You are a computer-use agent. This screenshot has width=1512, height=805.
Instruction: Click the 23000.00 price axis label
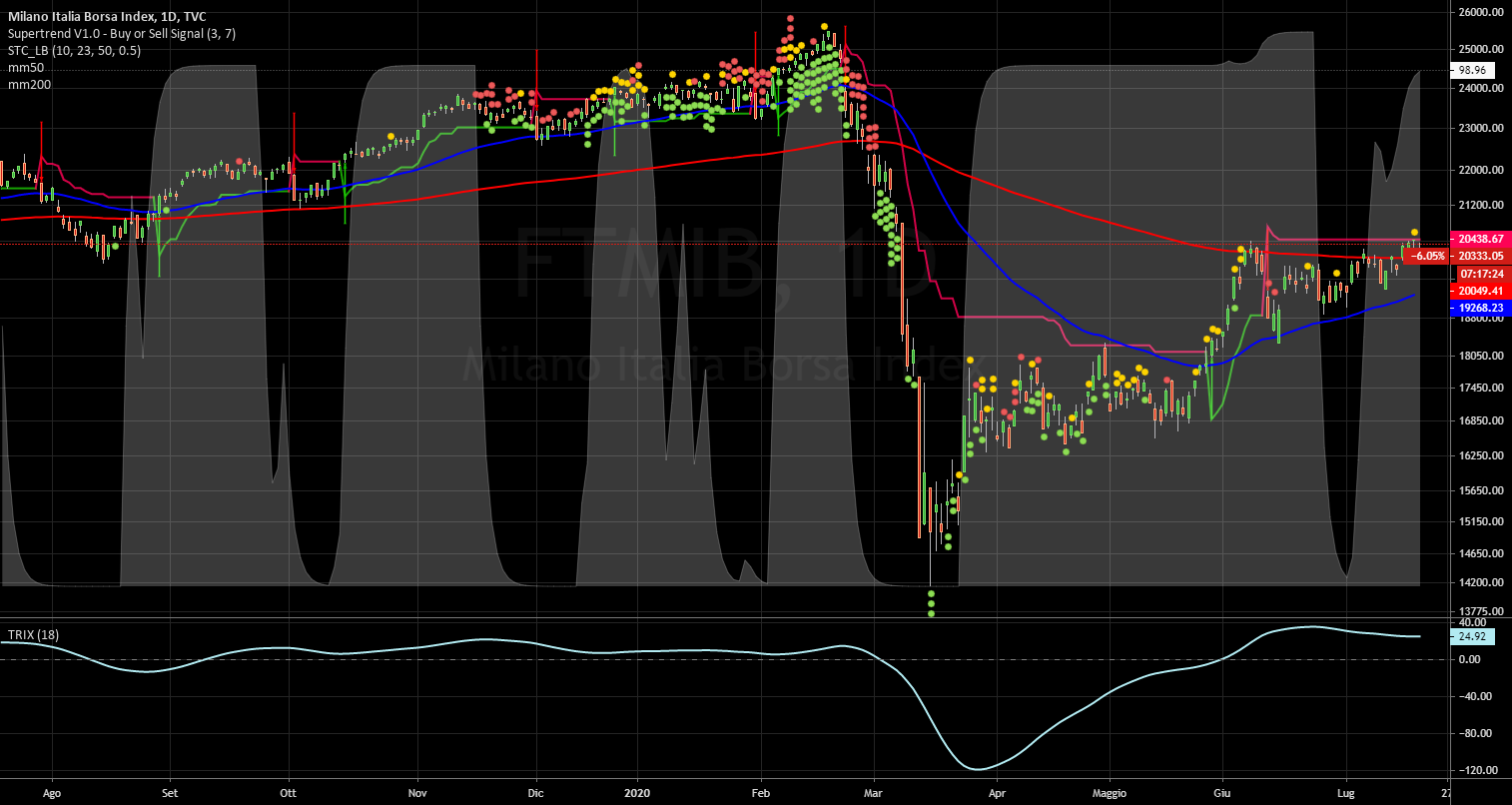1481,128
